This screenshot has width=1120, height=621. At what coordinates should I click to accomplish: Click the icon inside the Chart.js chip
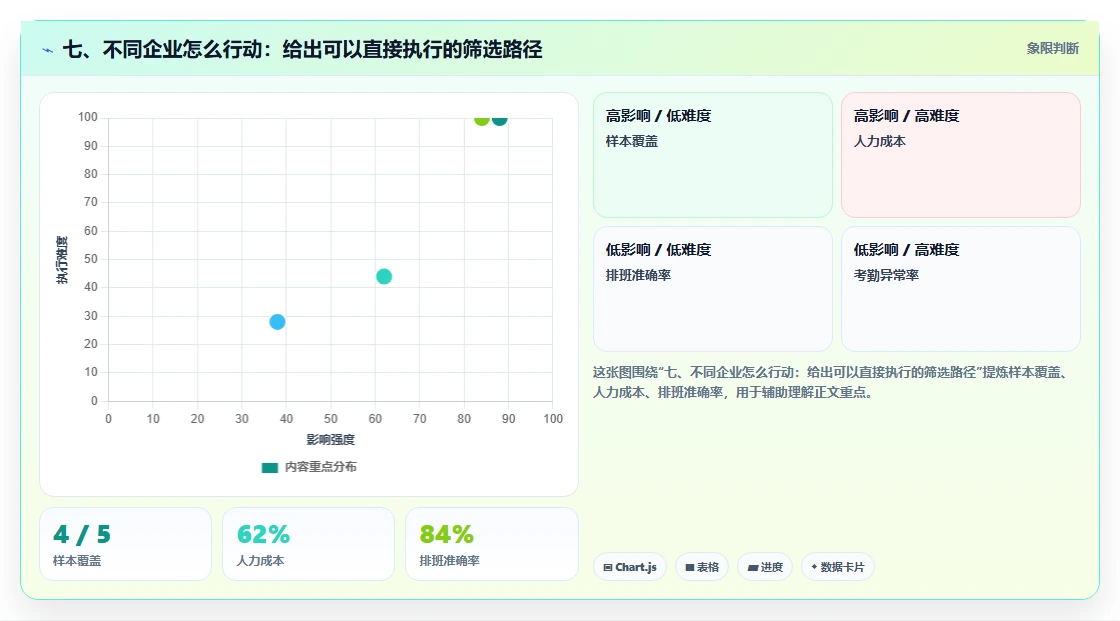coord(608,567)
